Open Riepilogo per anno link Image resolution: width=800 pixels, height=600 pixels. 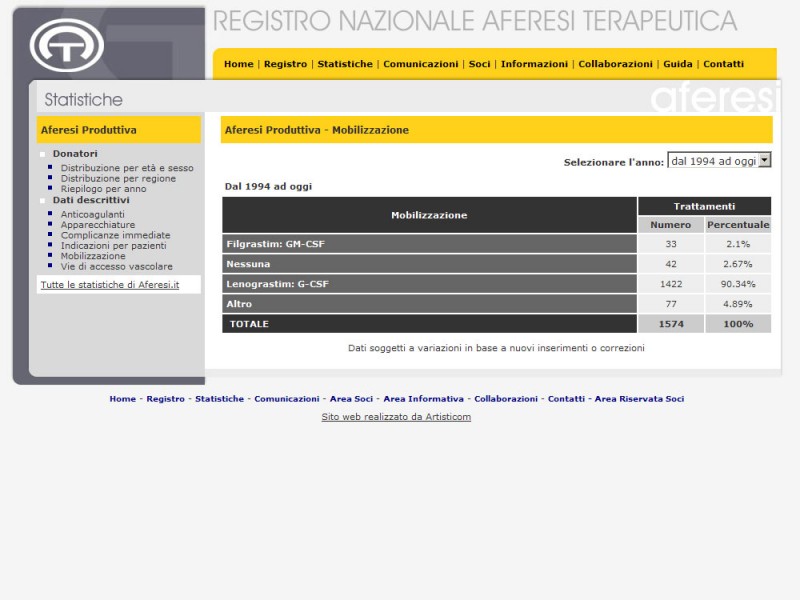[x=103, y=188]
